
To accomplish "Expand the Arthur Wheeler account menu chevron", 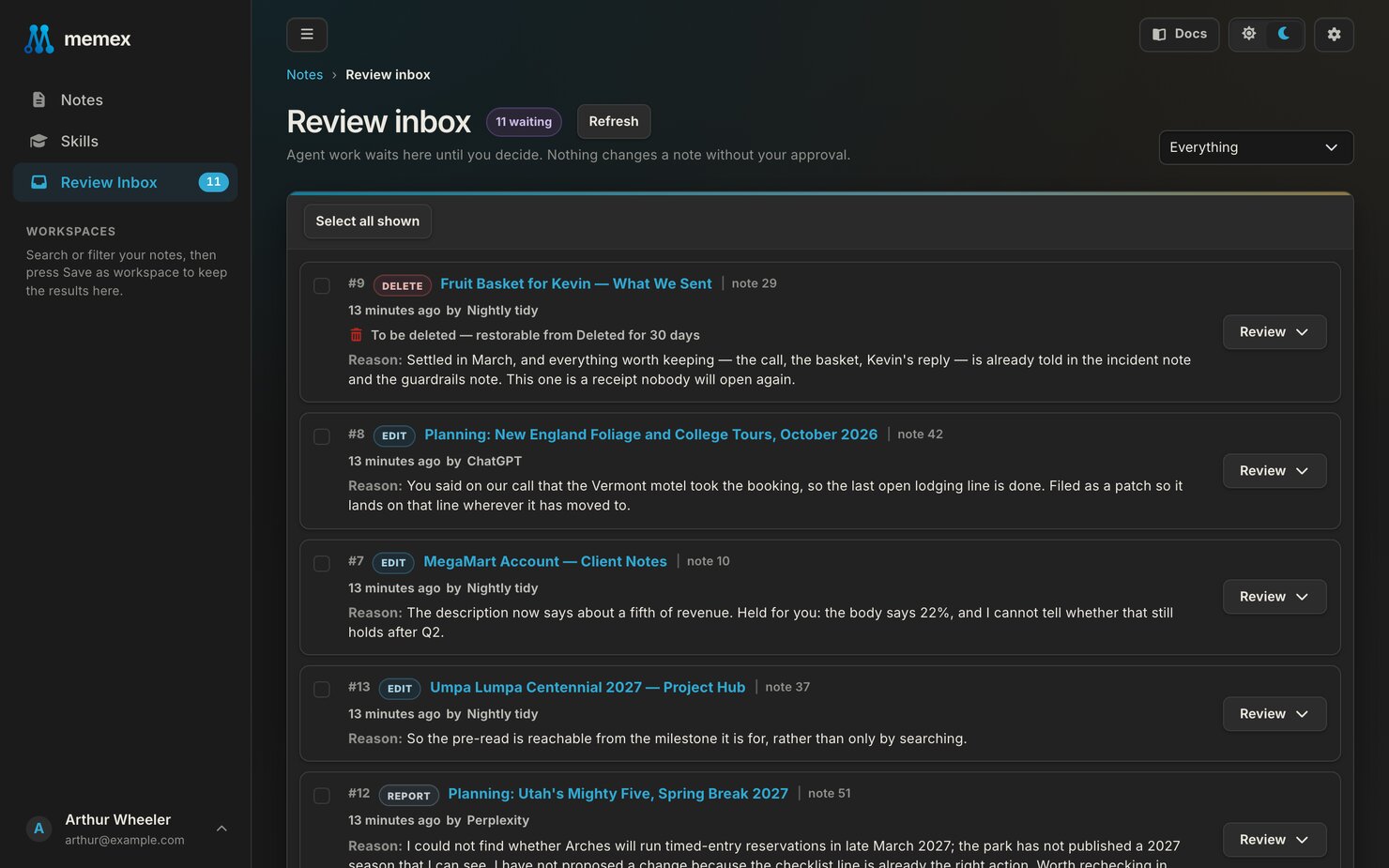I will tap(221, 829).
